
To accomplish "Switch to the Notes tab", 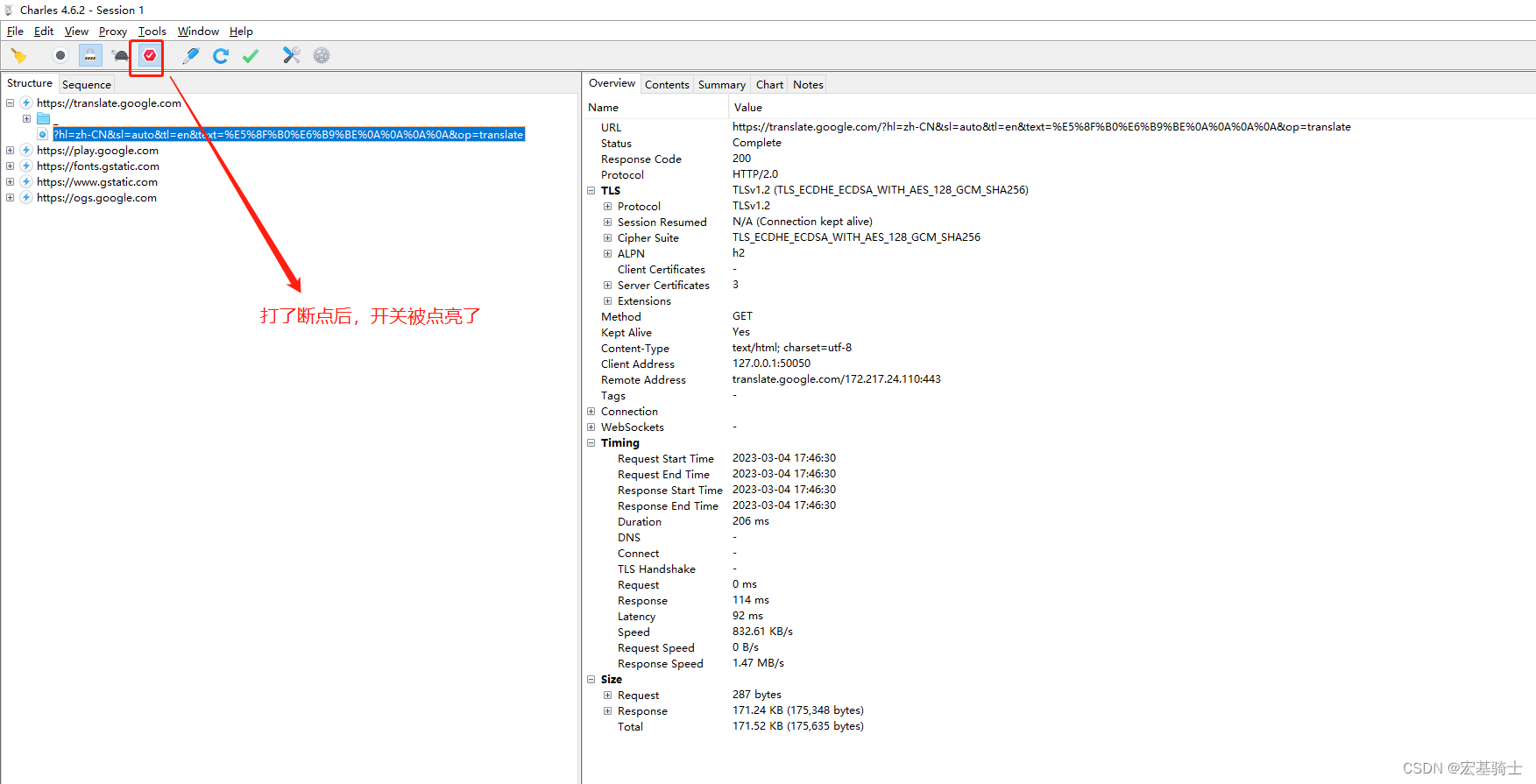I will (x=808, y=85).
